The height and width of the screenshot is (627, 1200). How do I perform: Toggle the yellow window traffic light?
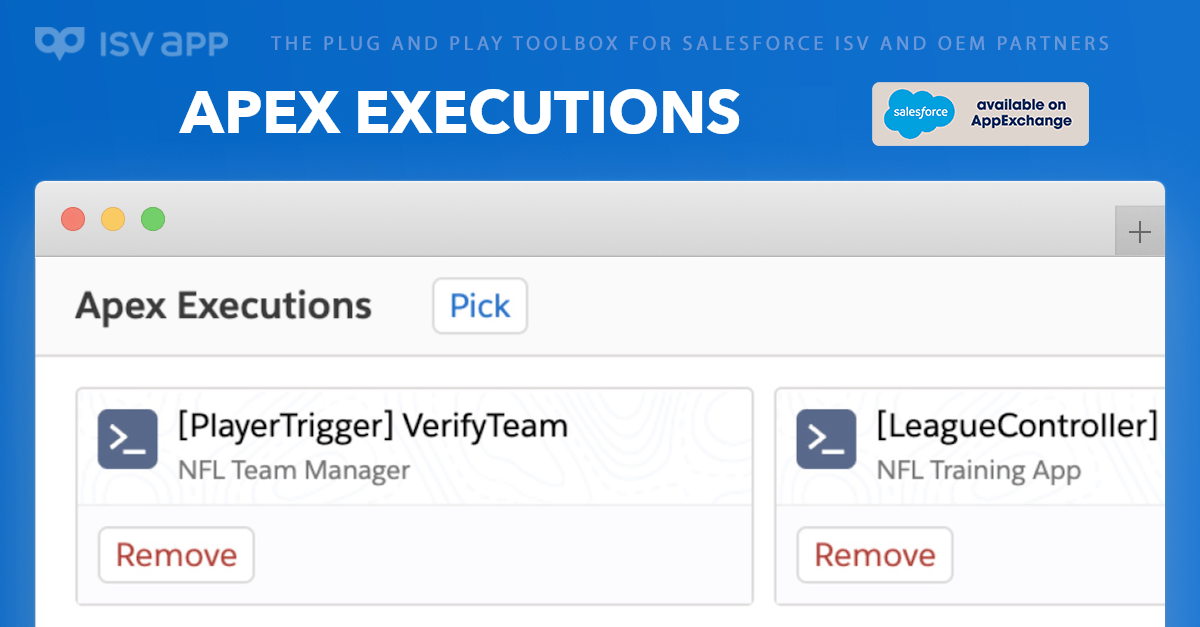pyautogui.click(x=113, y=218)
